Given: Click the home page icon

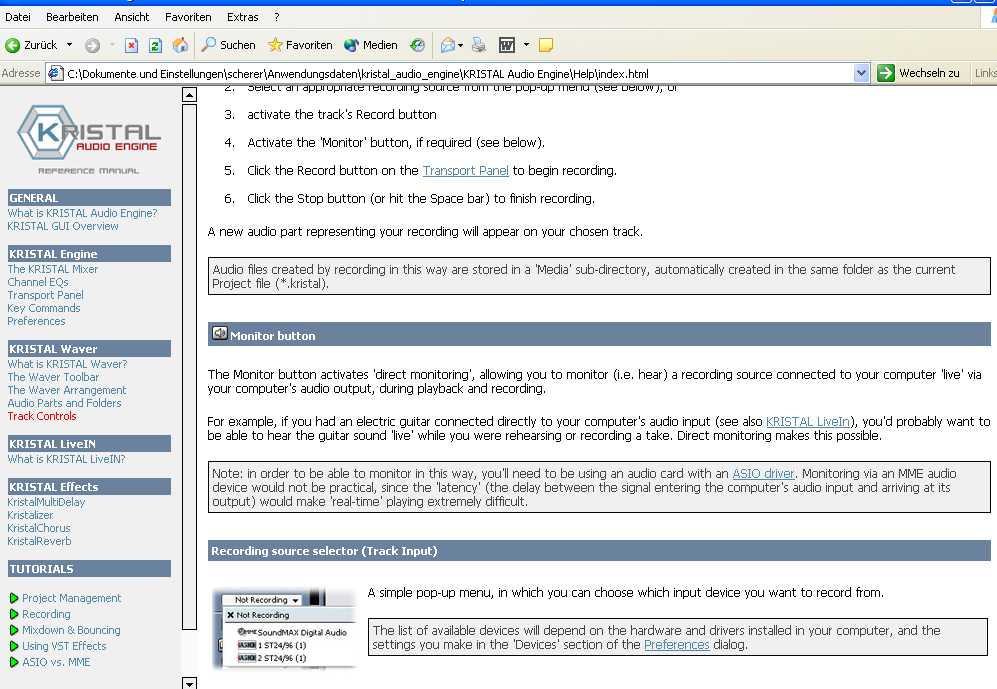Looking at the screenshot, I should 180,45.
